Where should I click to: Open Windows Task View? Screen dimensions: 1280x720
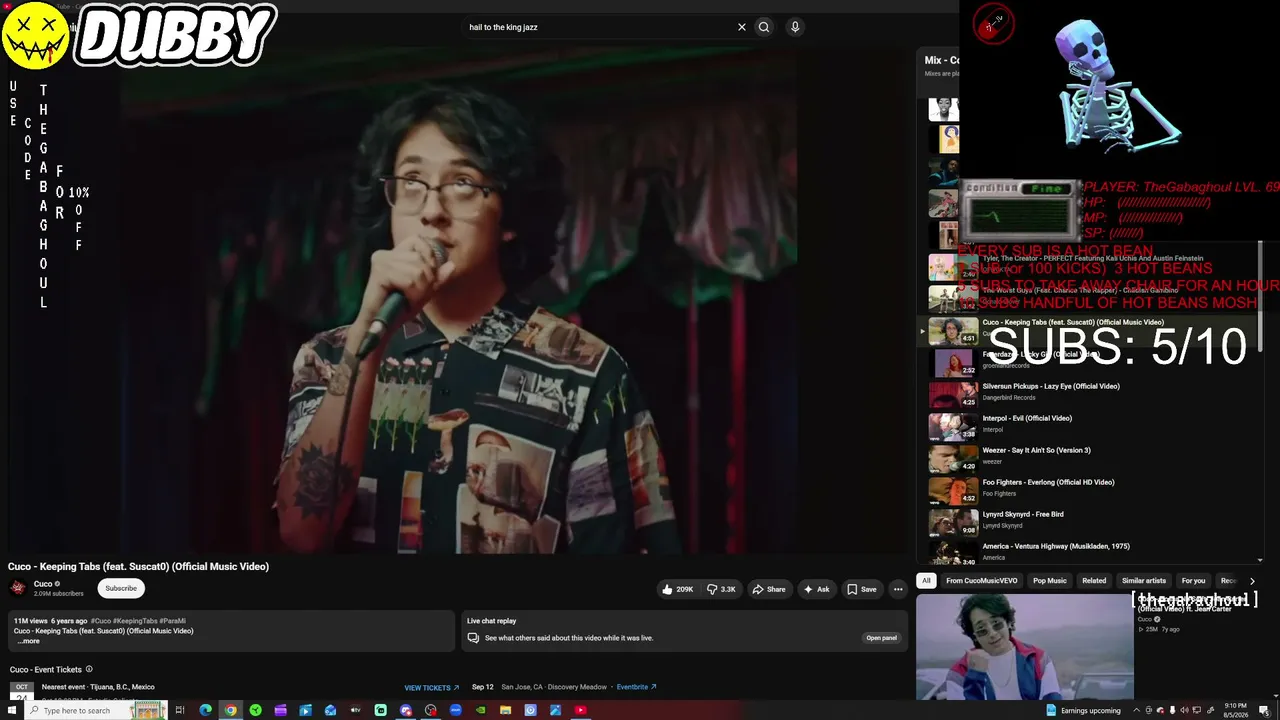tap(180, 710)
